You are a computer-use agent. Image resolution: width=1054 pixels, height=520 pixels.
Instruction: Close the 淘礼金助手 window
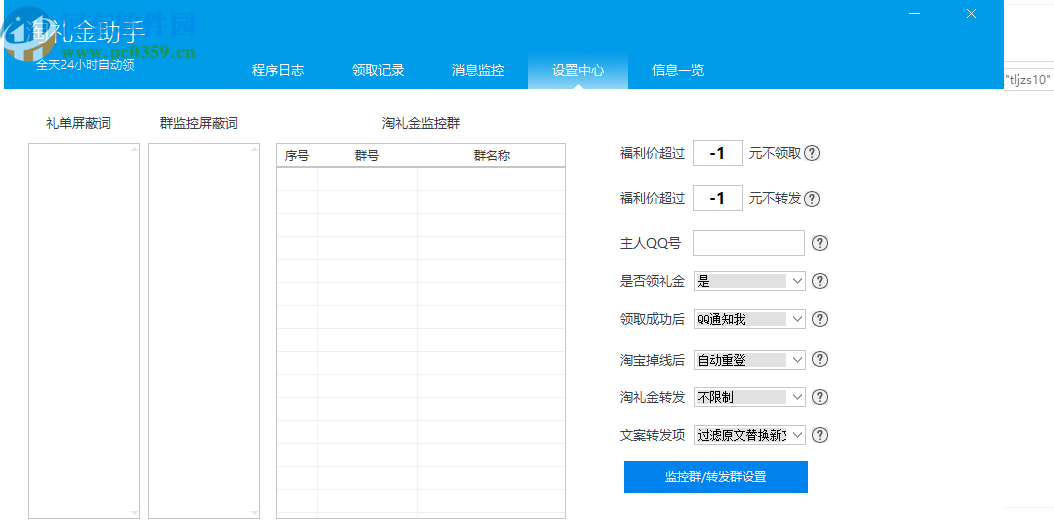pyautogui.click(x=971, y=13)
